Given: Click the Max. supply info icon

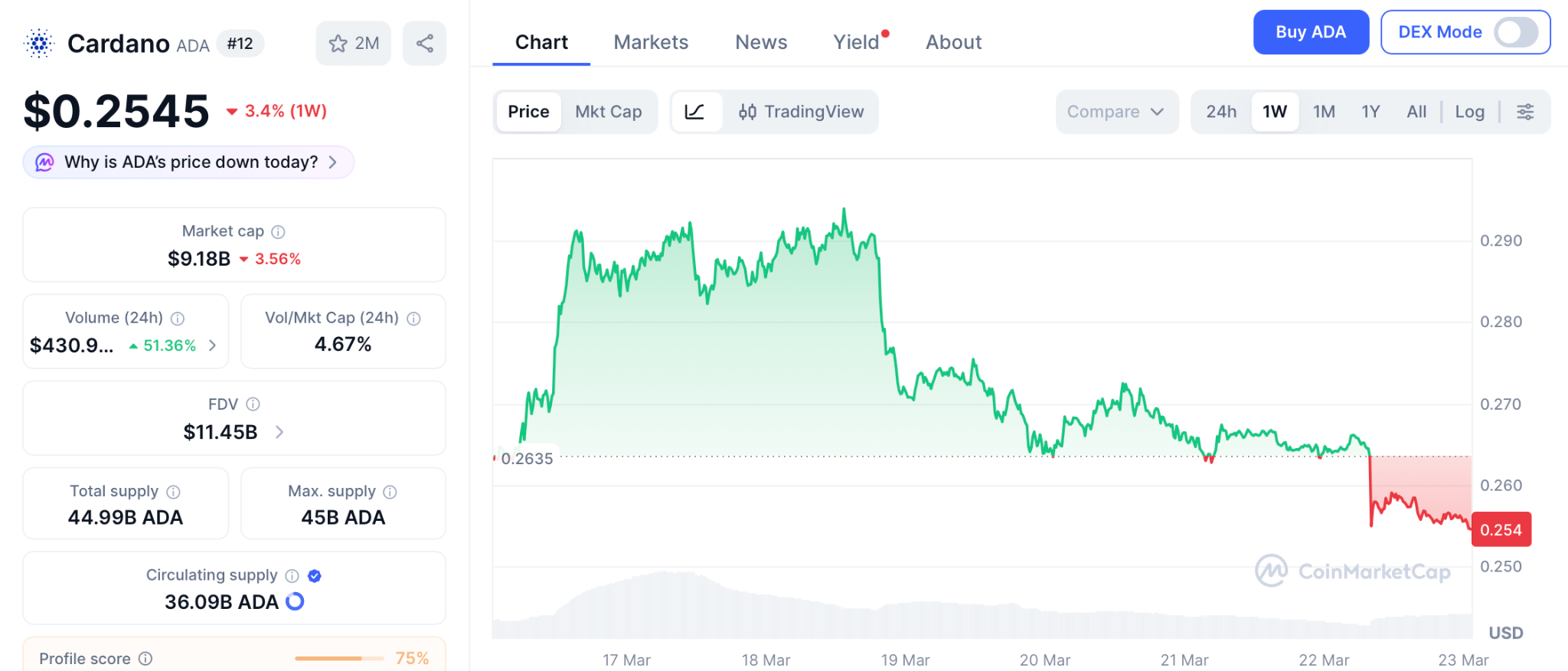Looking at the screenshot, I should [390, 492].
